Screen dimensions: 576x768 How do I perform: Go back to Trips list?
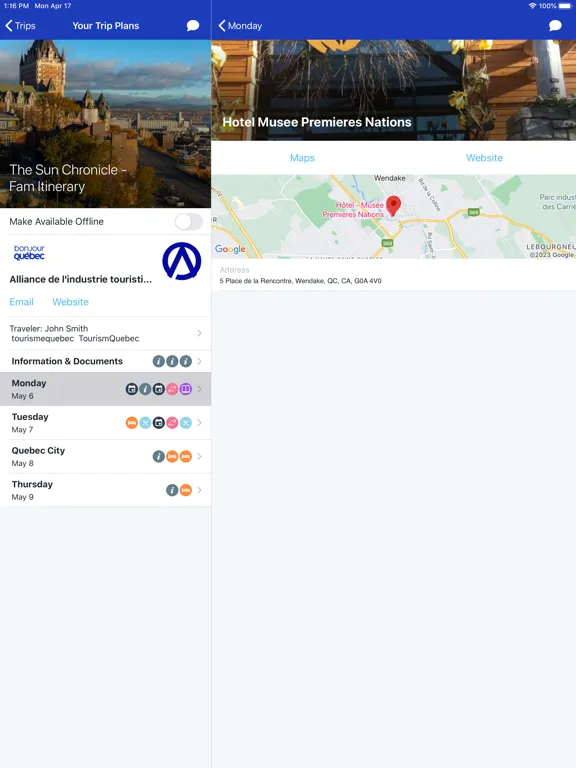tap(21, 25)
